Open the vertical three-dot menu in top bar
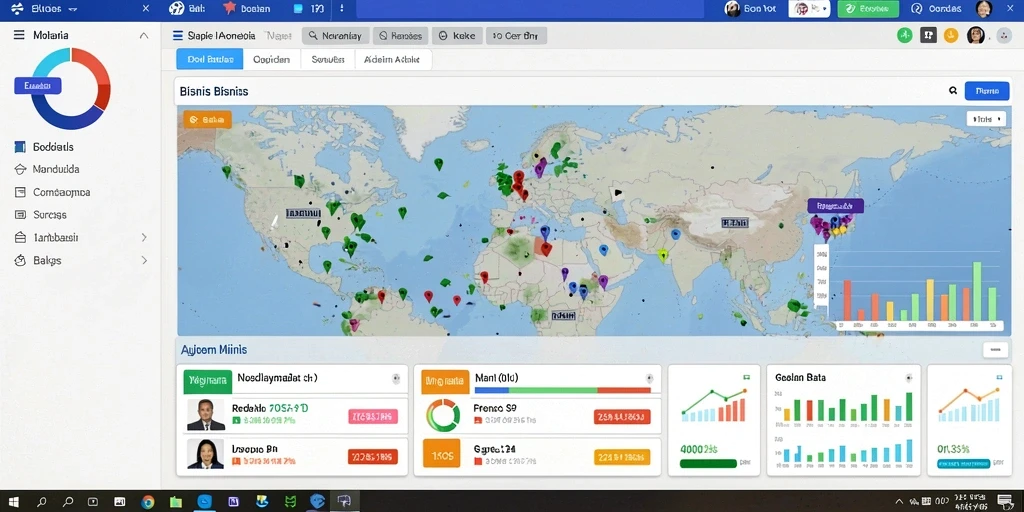 [x=342, y=9]
